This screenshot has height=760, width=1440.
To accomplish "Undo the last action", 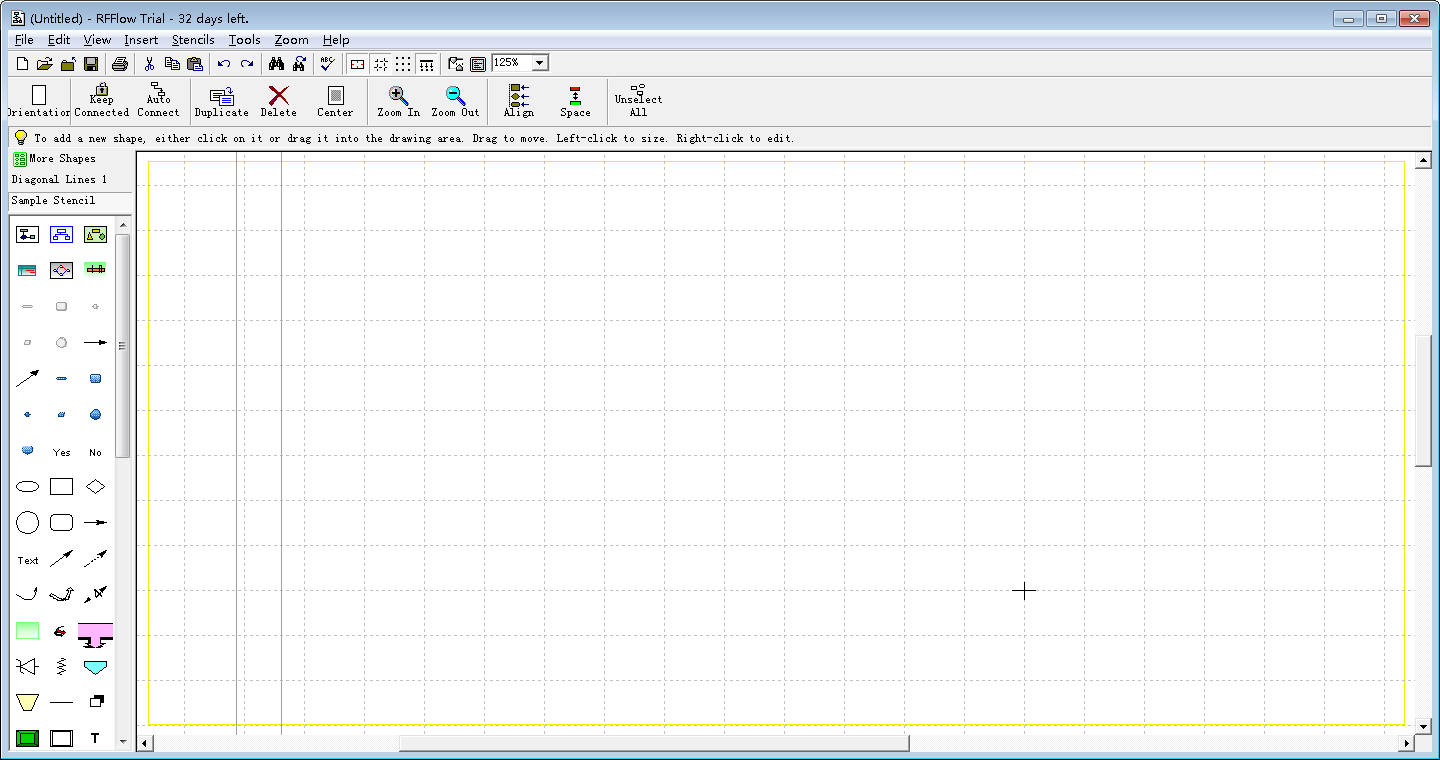I will [224, 64].
